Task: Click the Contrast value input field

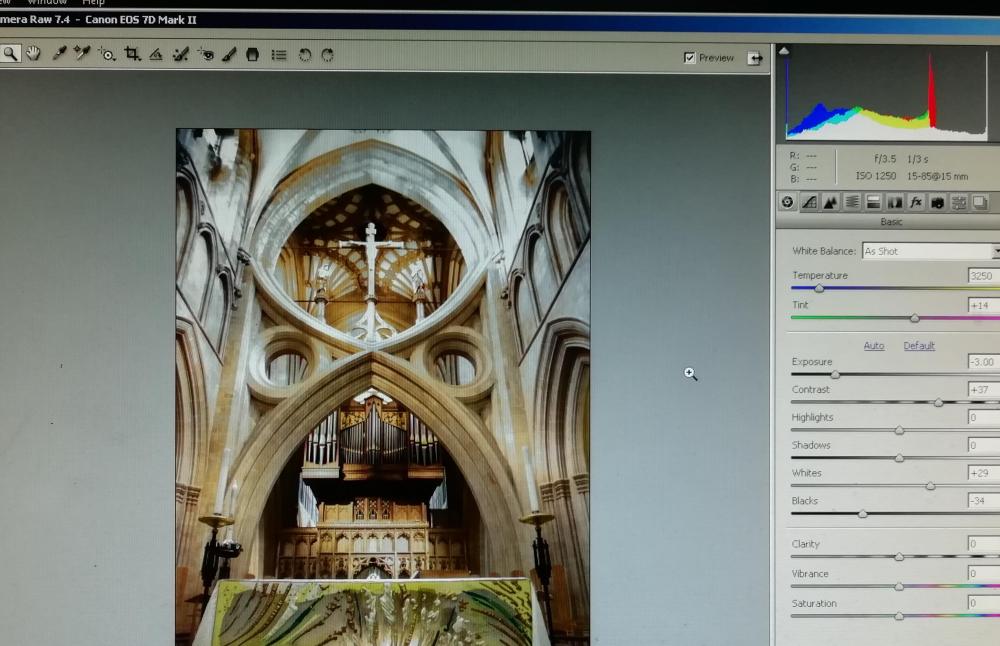Action: point(982,390)
